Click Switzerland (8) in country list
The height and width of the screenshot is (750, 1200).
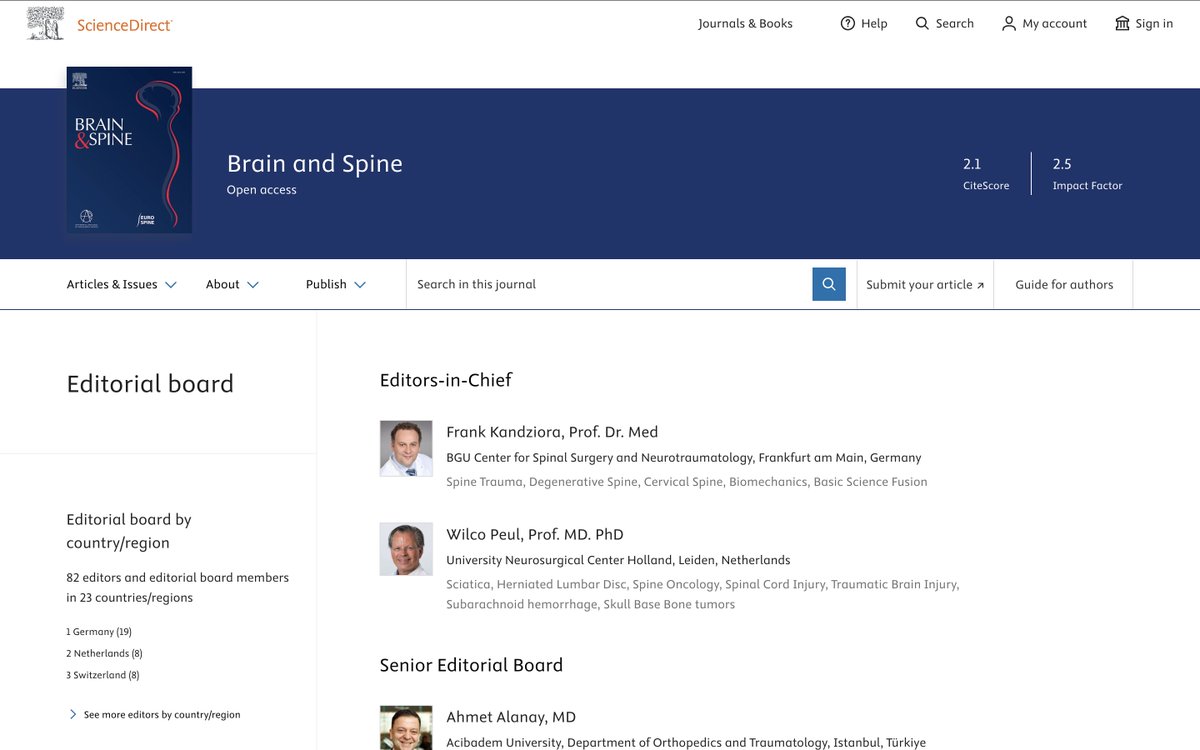click(103, 675)
